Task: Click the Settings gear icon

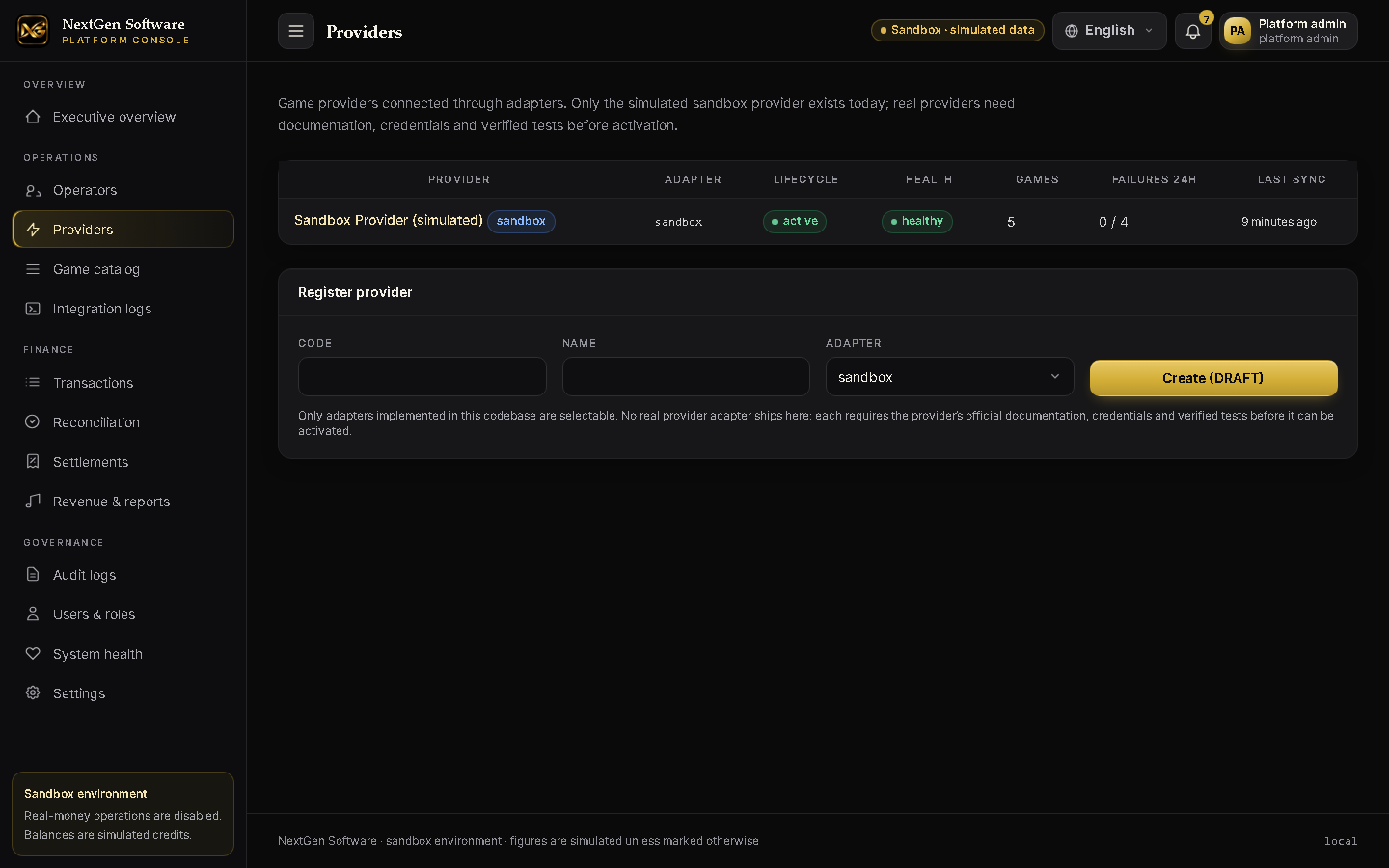Action: 33,693
